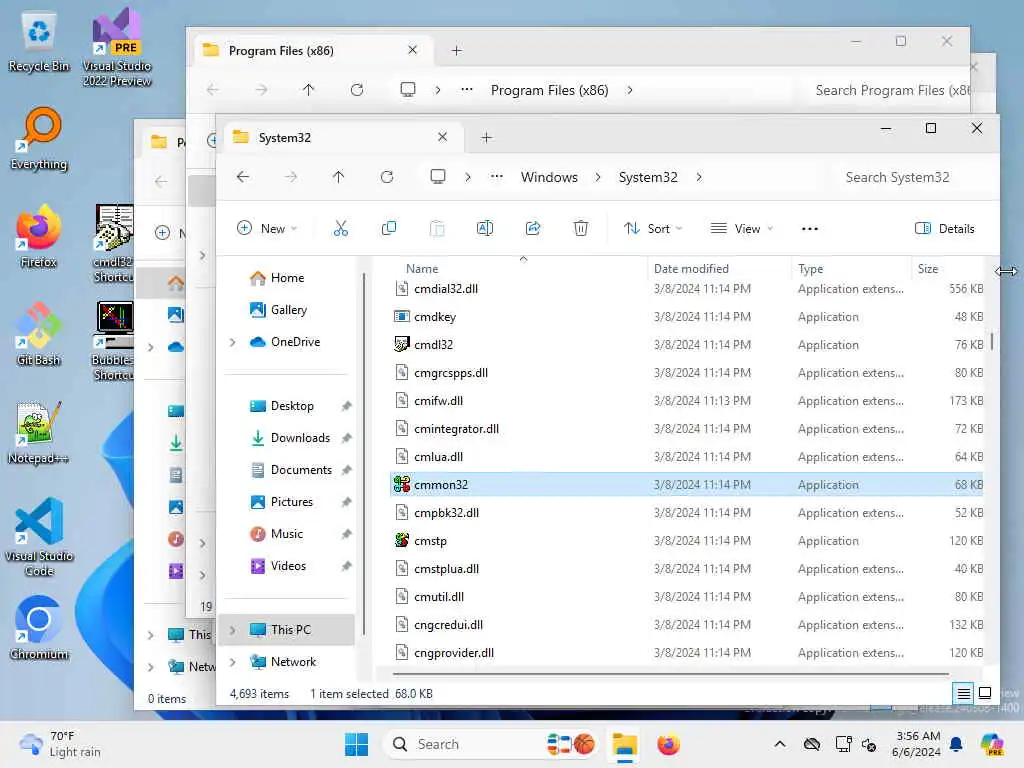Open the See more options ellipsis in System32 toolbar
Viewport: 1024px width, 768px height.
tap(810, 229)
